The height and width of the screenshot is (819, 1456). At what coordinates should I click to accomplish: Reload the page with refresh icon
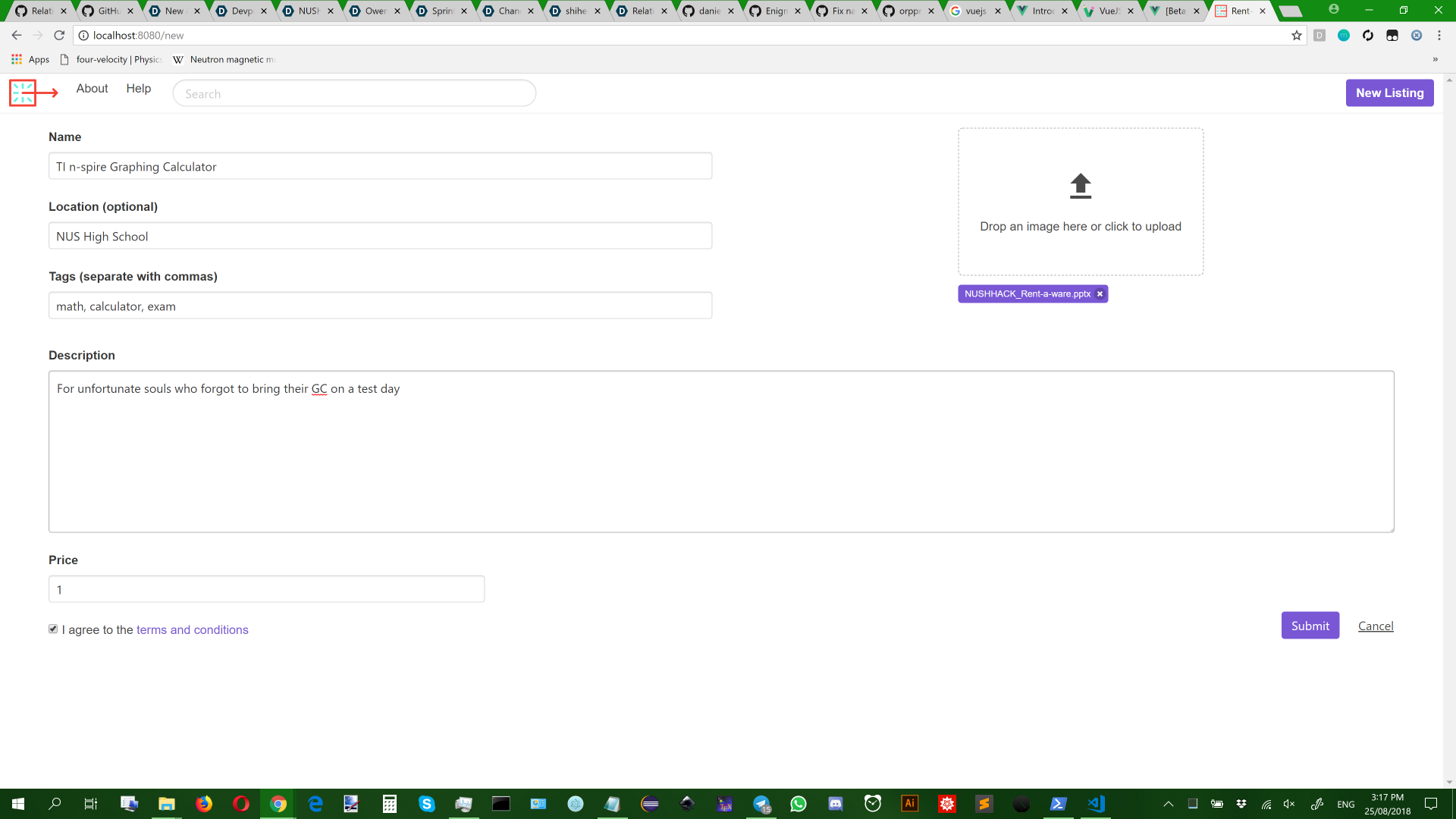[x=59, y=36]
